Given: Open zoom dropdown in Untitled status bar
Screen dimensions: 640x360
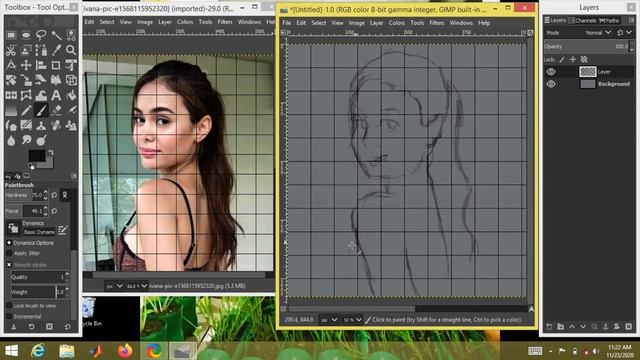Looking at the screenshot, I should [x=352, y=320].
